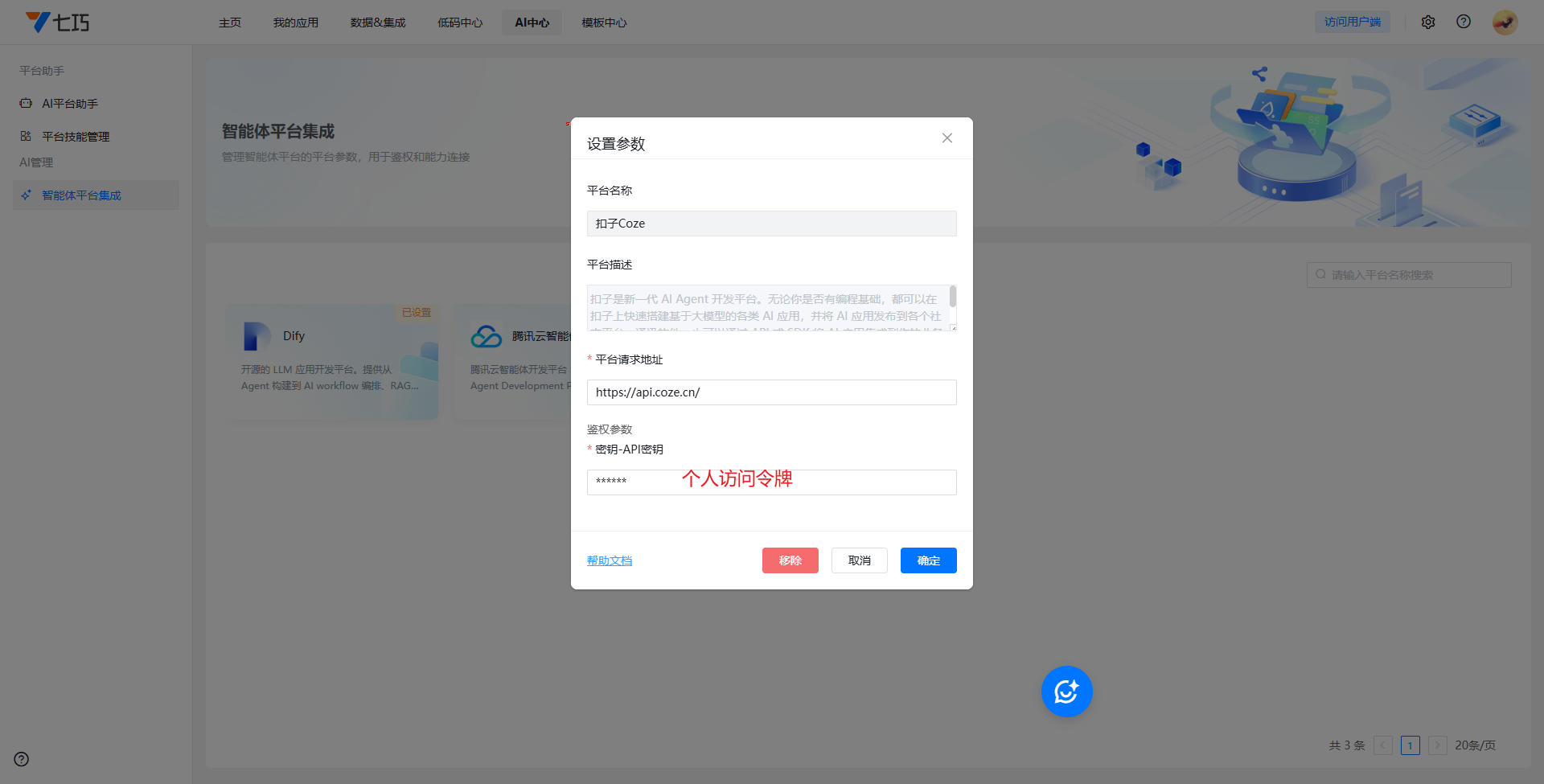Image resolution: width=1544 pixels, height=784 pixels.
Task: Click the 七巧 logo
Action: click(x=58, y=23)
